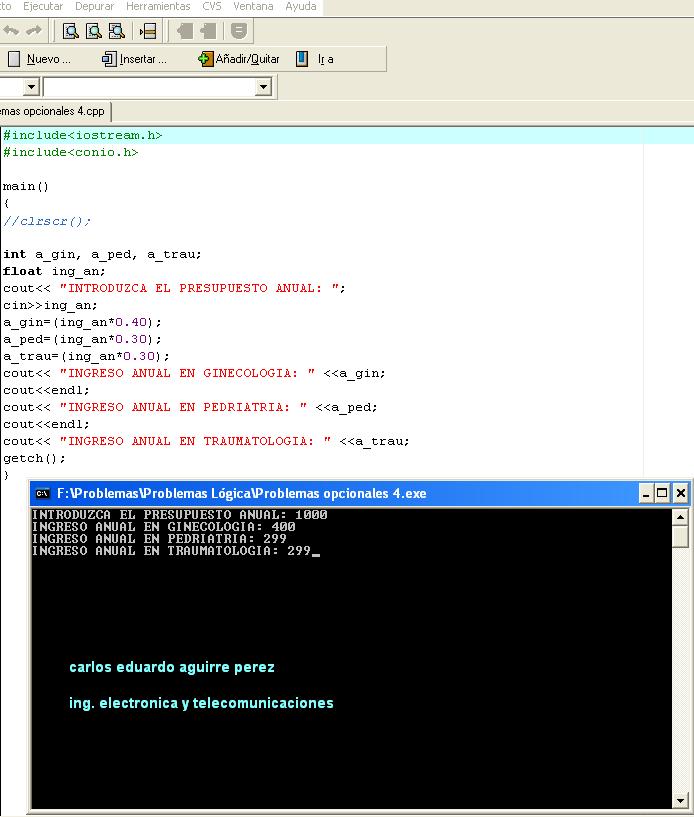Screen dimensions: 694x817
Task: Click the cin>>ing_an; line
Action: coord(50,305)
